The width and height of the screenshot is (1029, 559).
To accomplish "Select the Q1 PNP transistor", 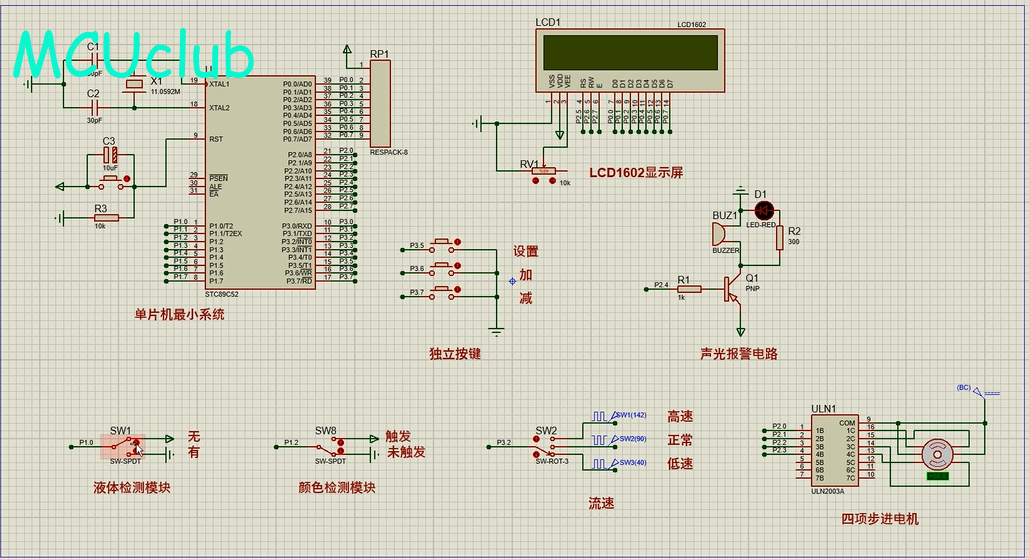I will tap(735, 289).
